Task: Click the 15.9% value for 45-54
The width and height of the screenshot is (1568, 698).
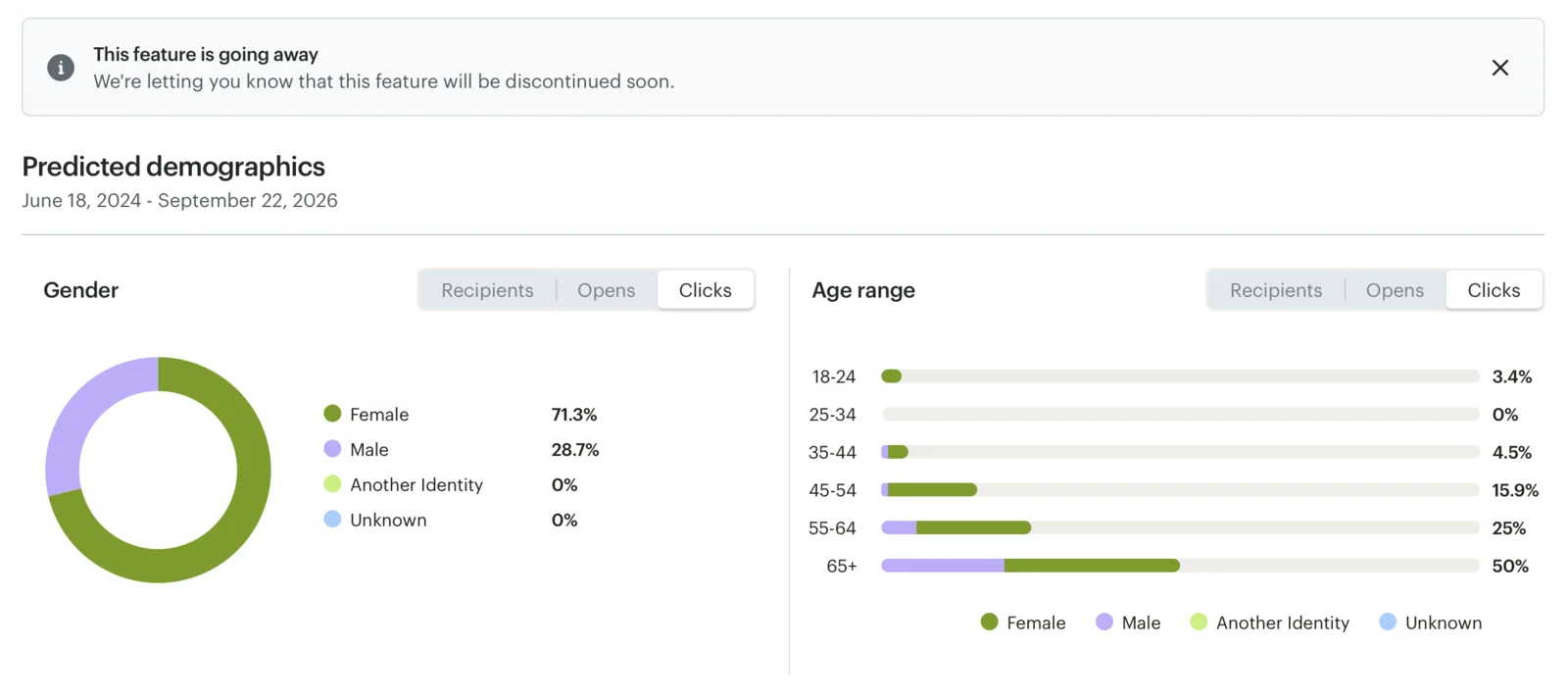Action: pyautogui.click(x=1515, y=490)
